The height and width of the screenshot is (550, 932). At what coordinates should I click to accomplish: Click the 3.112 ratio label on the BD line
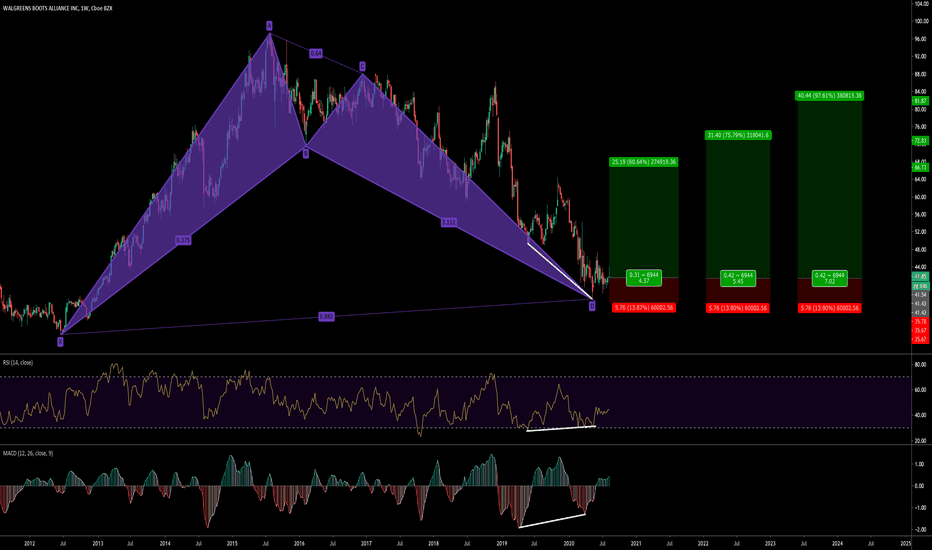click(x=449, y=222)
